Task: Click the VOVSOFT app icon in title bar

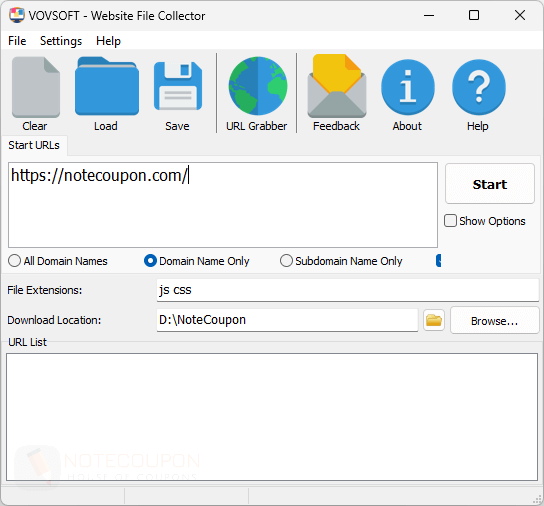Action: [x=16, y=15]
